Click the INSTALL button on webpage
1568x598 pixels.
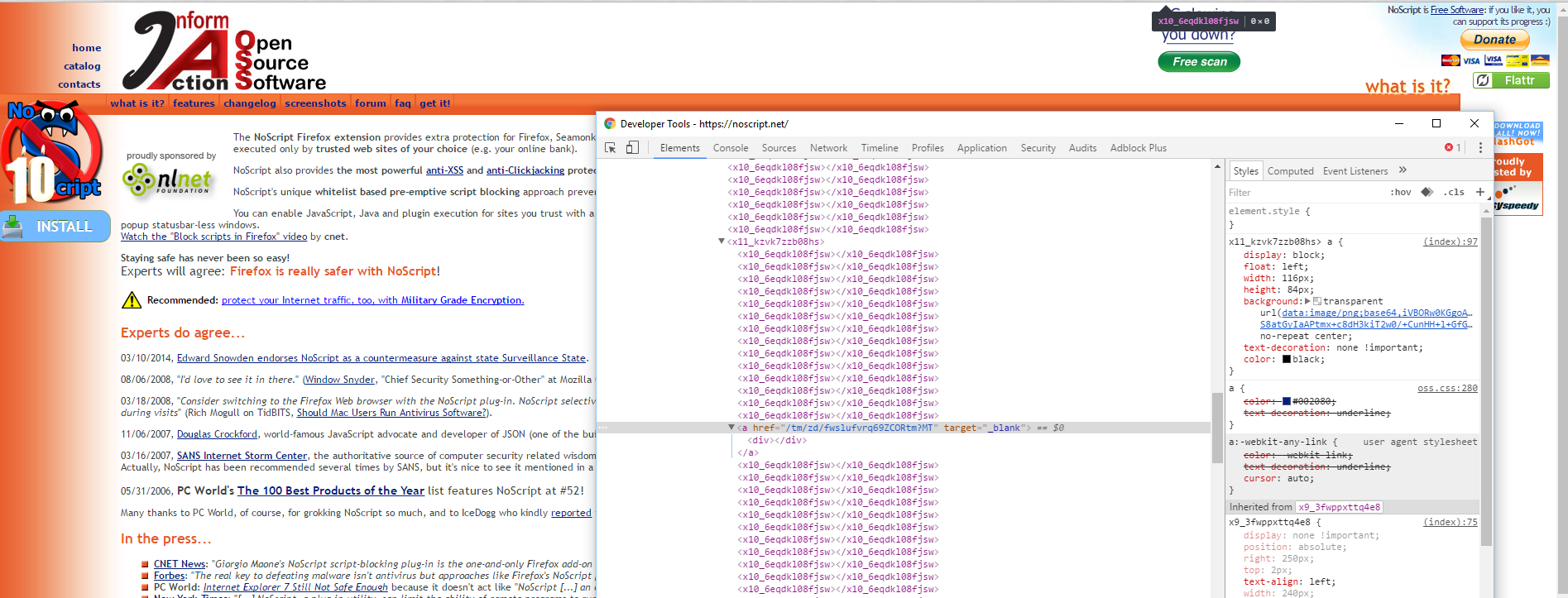(55, 226)
